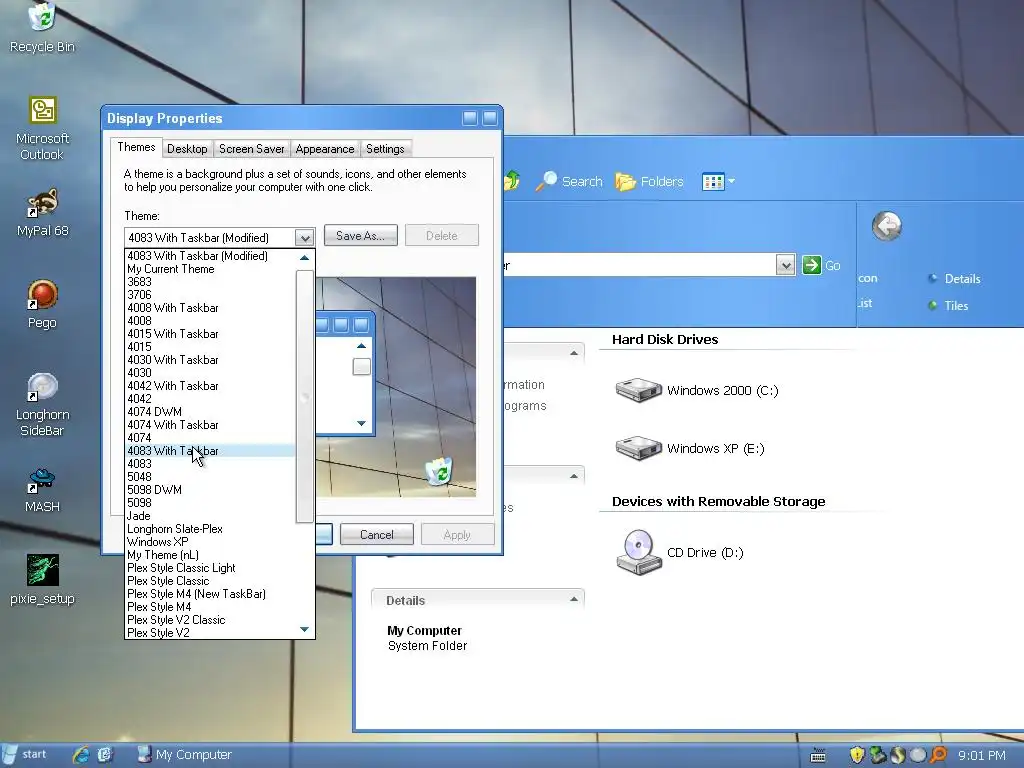Switch to the Desktop tab
Image resolution: width=1024 pixels, height=768 pixels.
point(187,149)
